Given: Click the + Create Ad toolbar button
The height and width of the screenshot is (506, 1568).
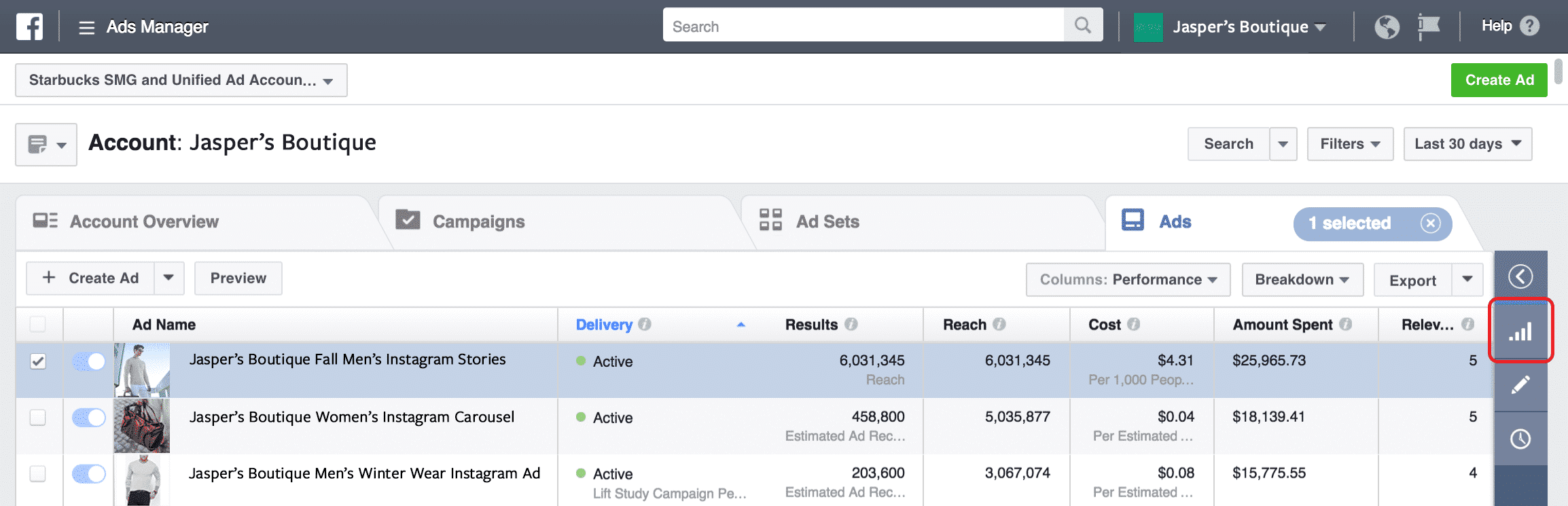Looking at the screenshot, I should pos(90,278).
